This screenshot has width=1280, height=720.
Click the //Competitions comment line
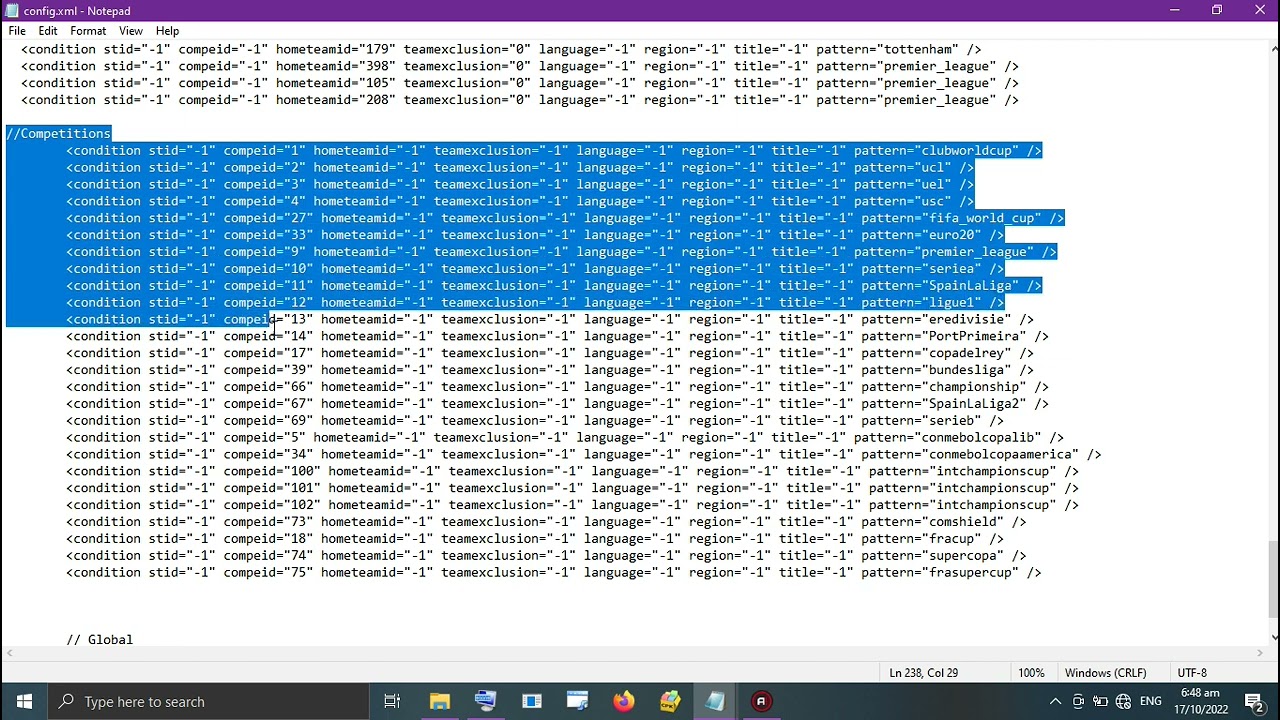pyautogui.click(x=58, y=133)
